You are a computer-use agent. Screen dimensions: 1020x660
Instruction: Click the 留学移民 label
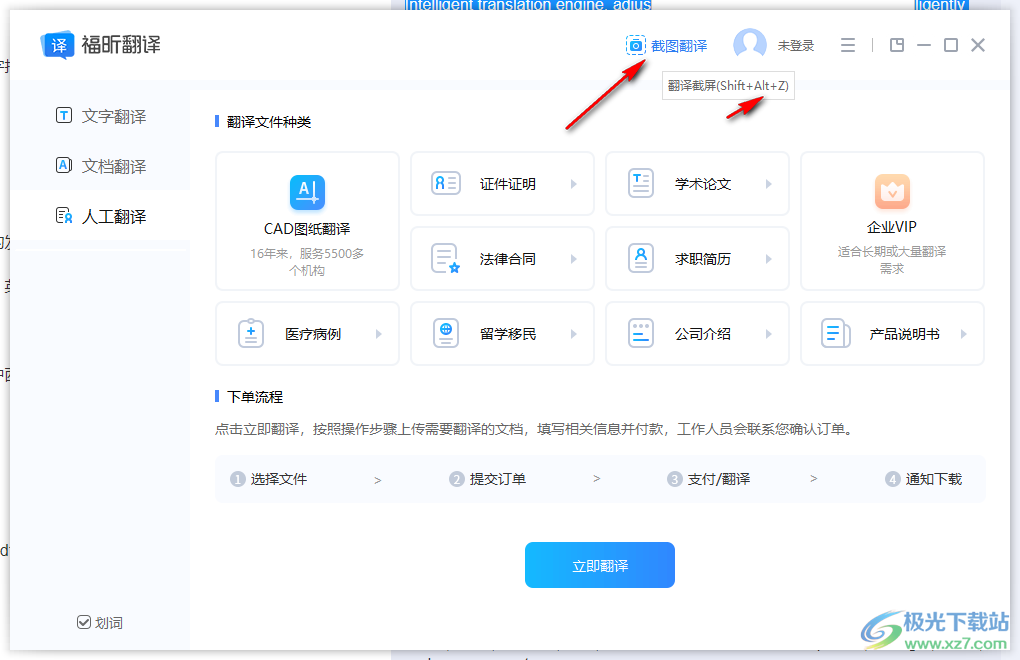pyautogui.click(x=508, y=334)
